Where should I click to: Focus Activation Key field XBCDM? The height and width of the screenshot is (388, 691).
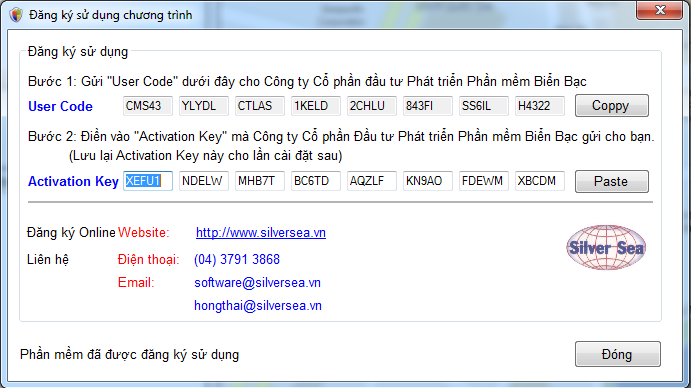[539, 181]
